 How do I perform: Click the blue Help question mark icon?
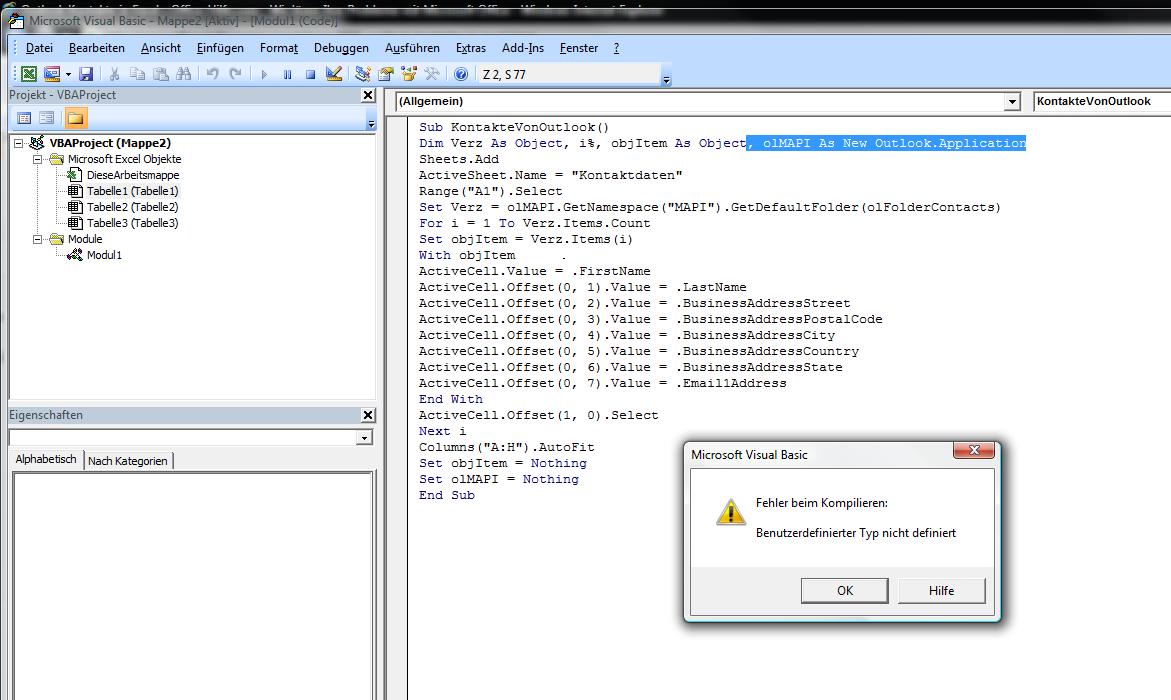[460, 74]
